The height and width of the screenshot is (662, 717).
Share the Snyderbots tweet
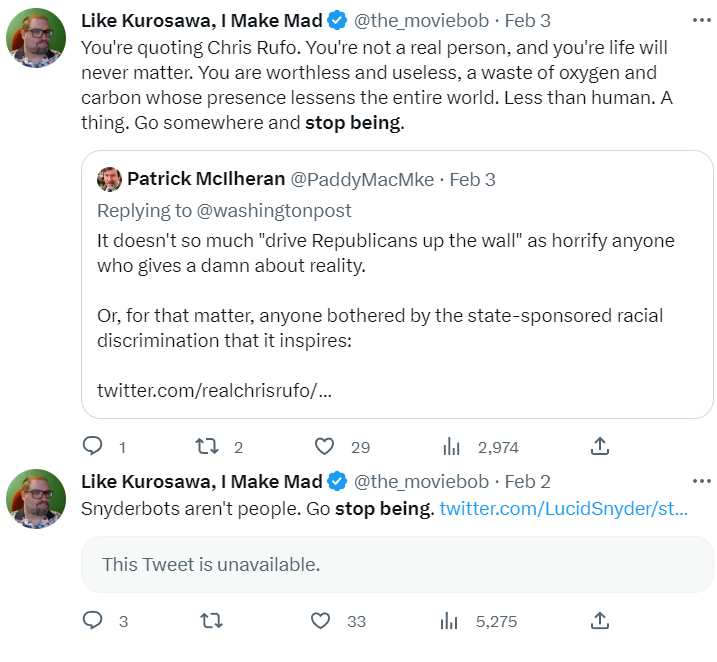(x=600, y=621)
